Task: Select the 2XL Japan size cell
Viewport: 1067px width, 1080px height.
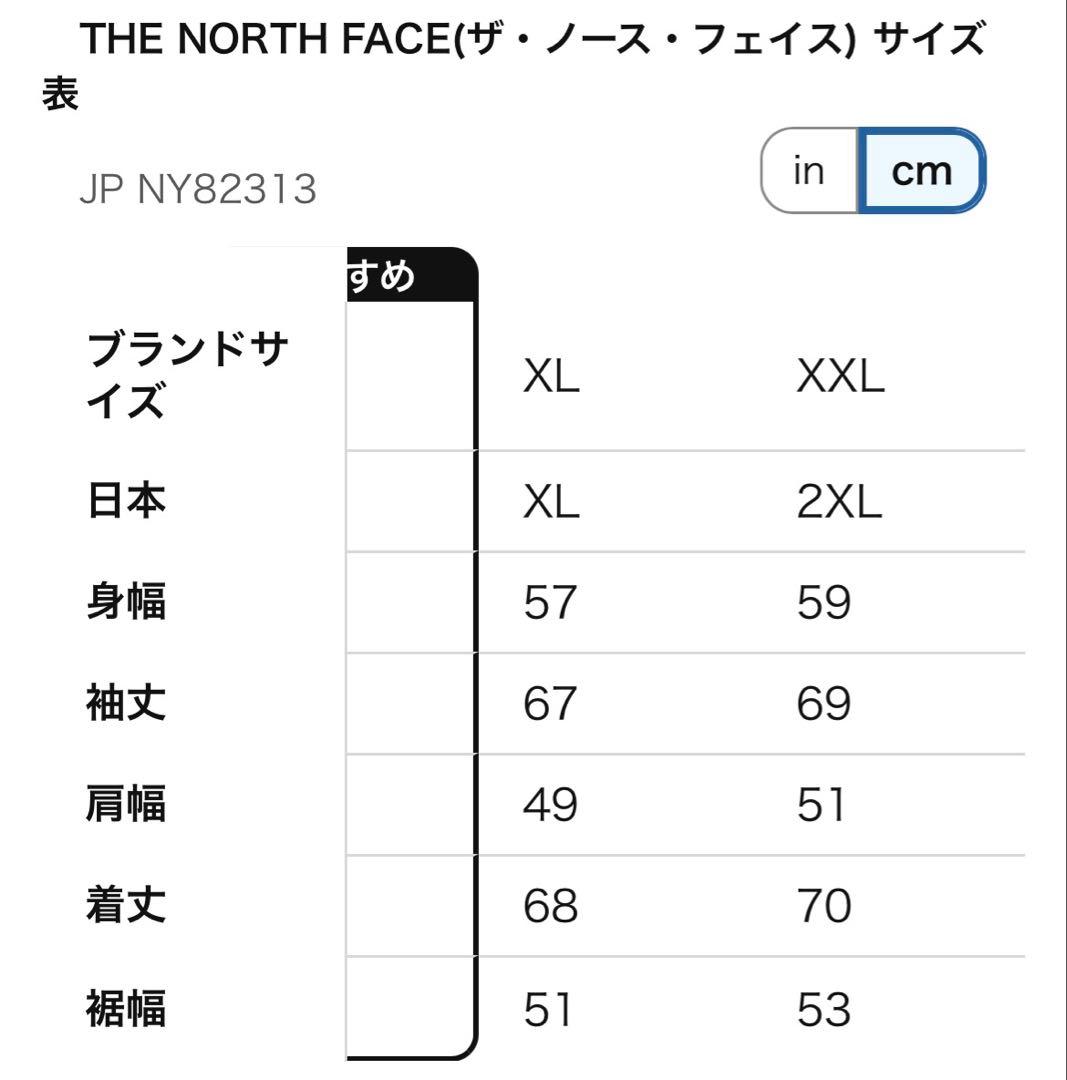Action: (x=839, y=501)
